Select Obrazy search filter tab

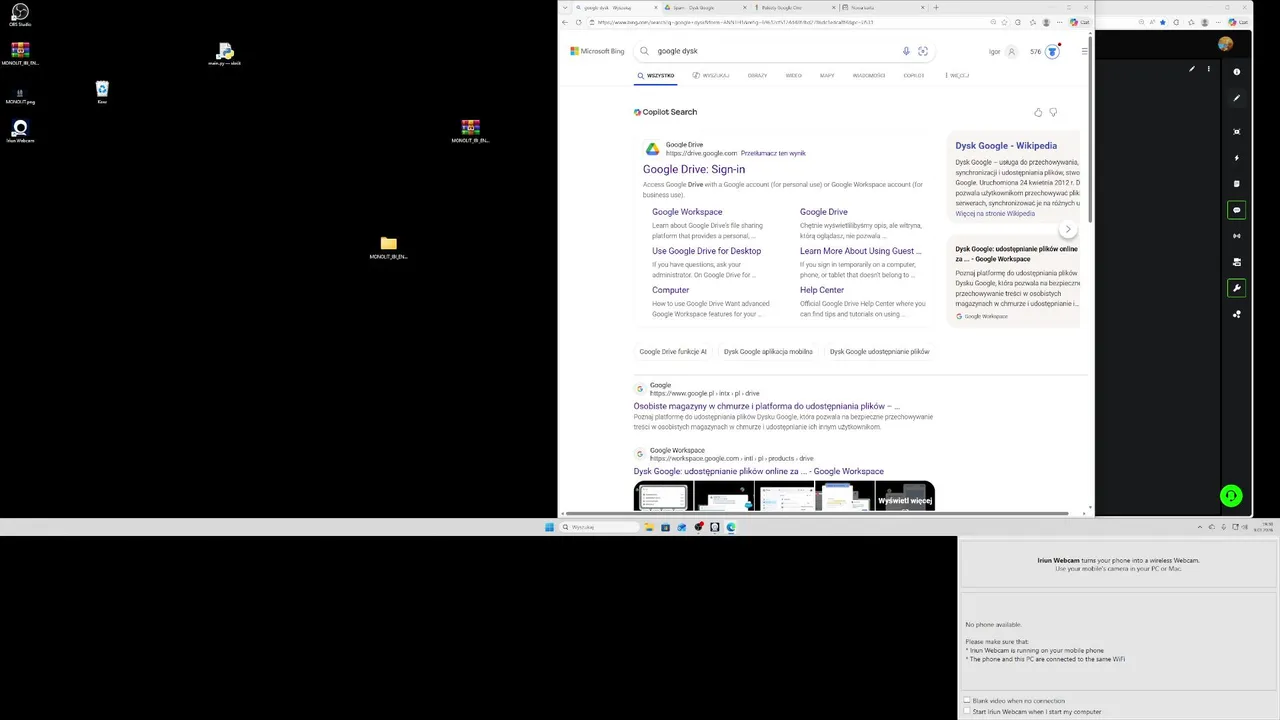click(757, 75)
